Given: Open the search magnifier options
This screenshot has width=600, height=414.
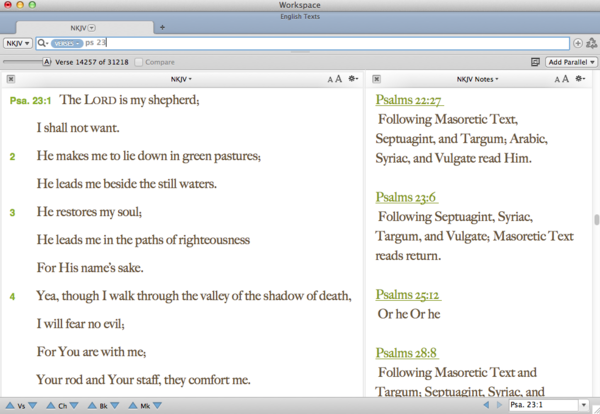Looking at the screenshot, I should click(x=42, y=43).
